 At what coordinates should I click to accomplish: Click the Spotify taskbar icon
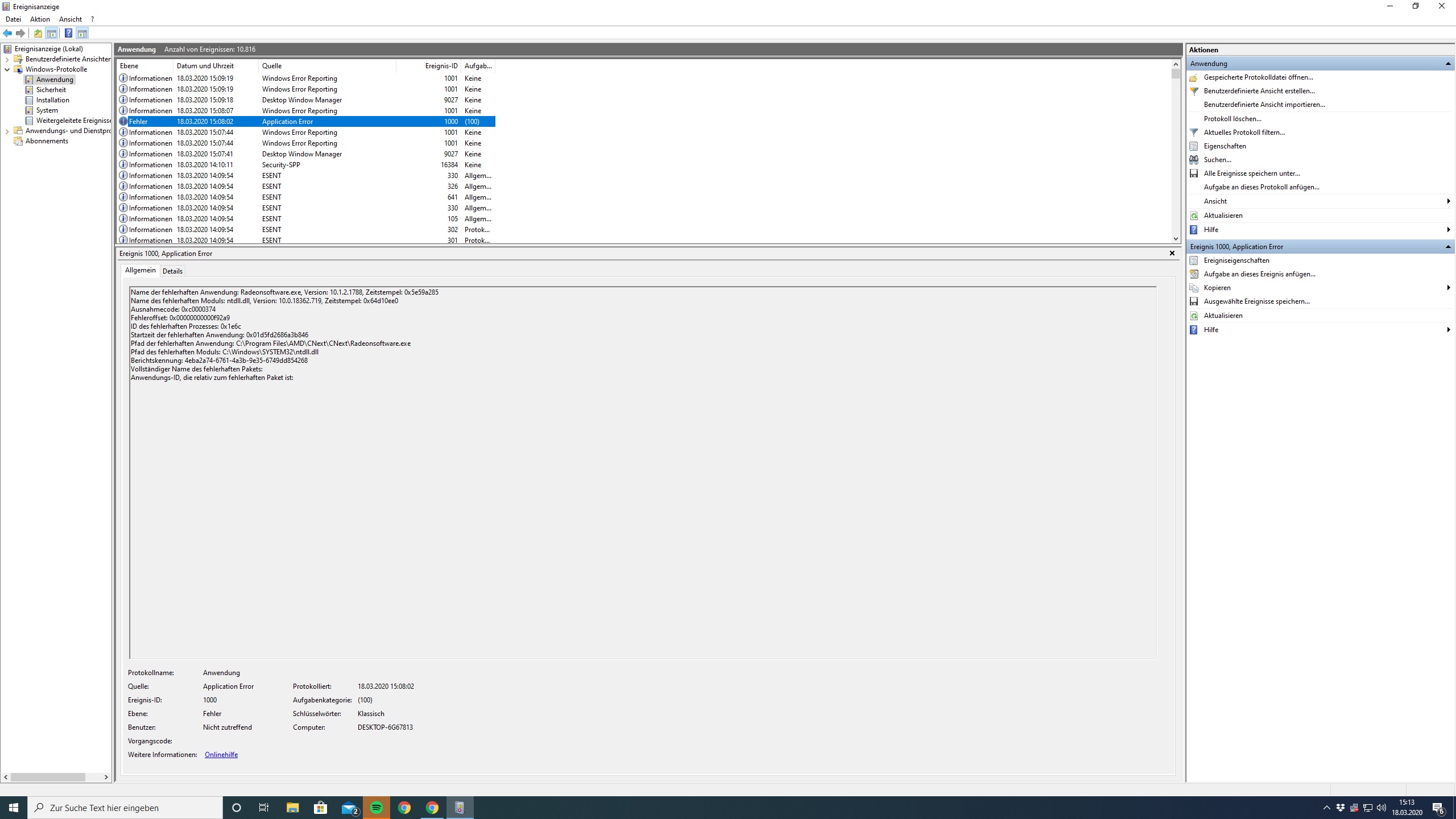(376, 808)
